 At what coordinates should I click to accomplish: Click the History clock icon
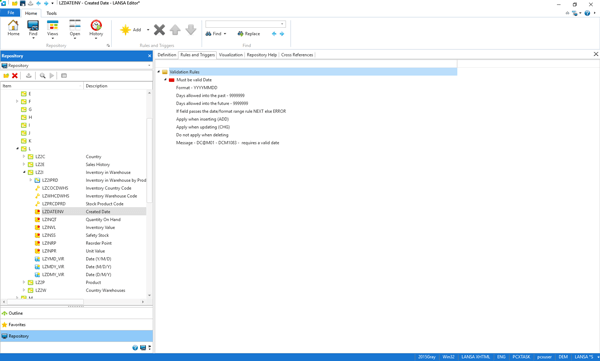[96, 26]
